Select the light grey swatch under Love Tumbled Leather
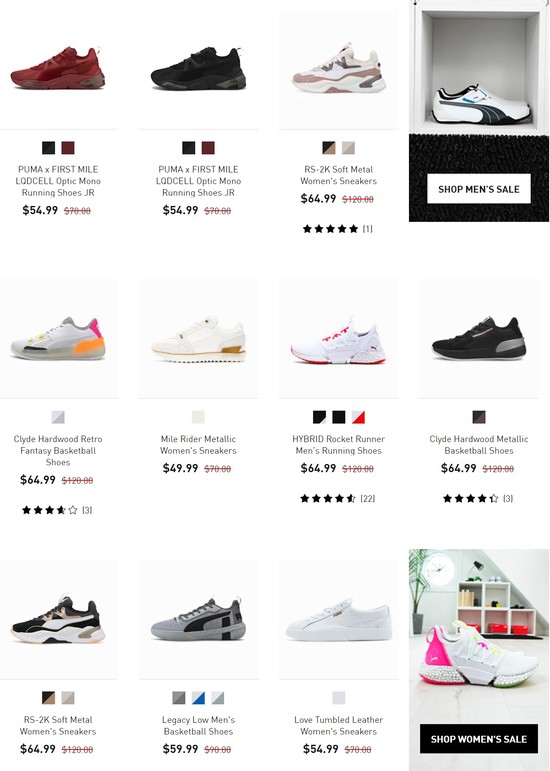The image size is (550, 771). tap(339, 697)
